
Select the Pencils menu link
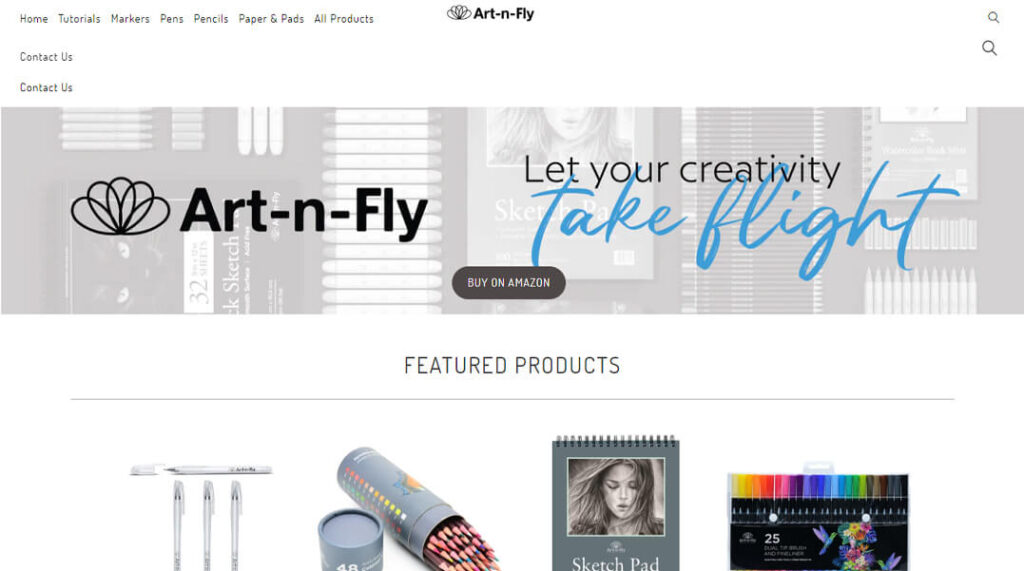(x=211, y=19)
